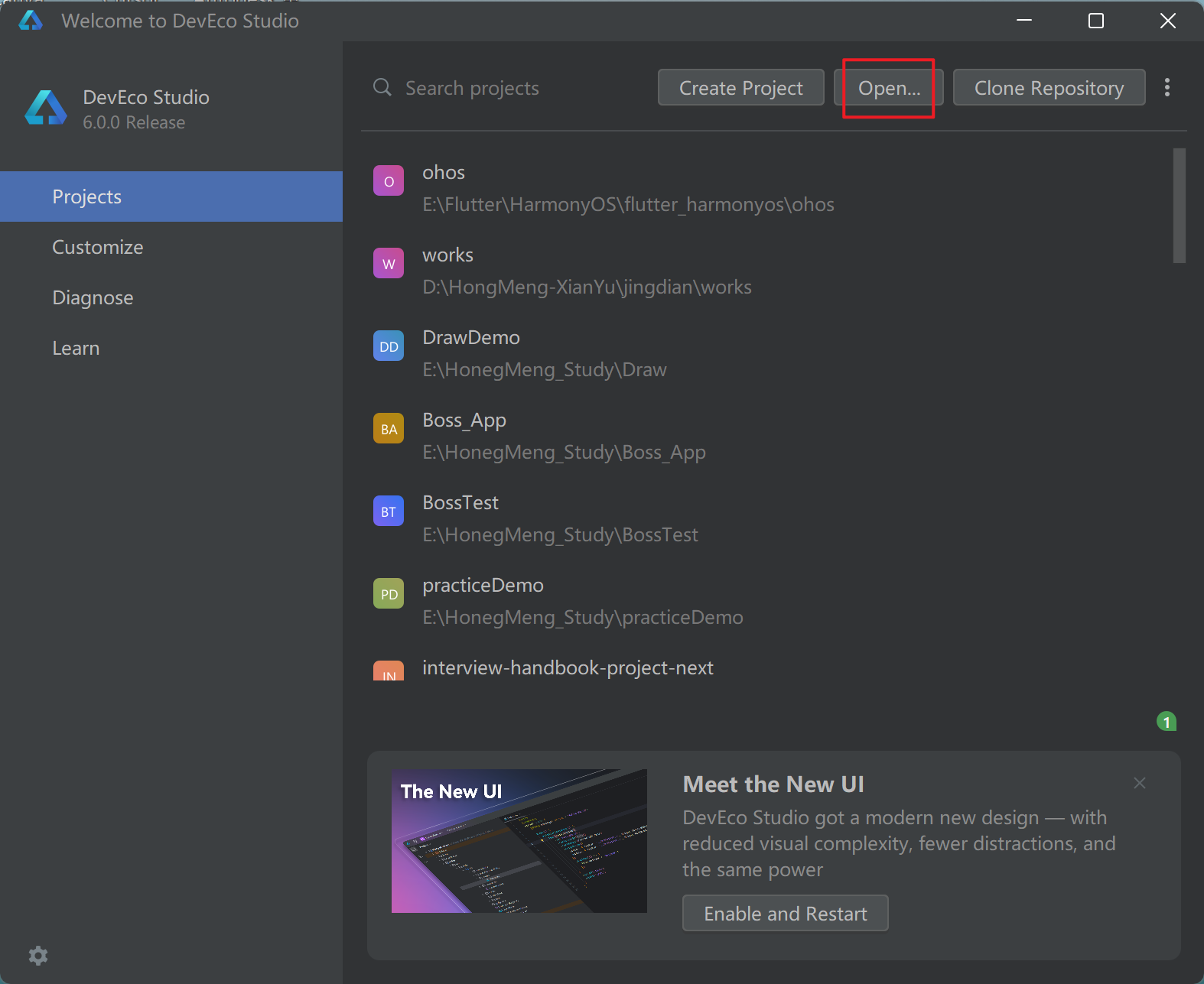Go to the Learn section

tap(171, 348)
